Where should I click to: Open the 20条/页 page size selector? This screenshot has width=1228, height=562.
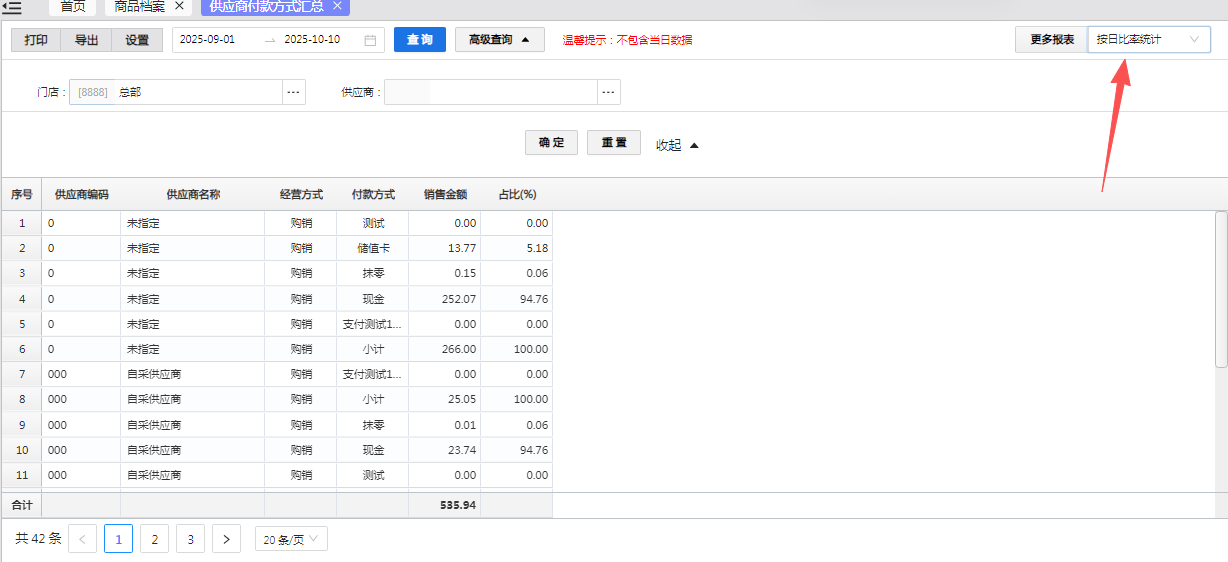[x=291, y=539]
